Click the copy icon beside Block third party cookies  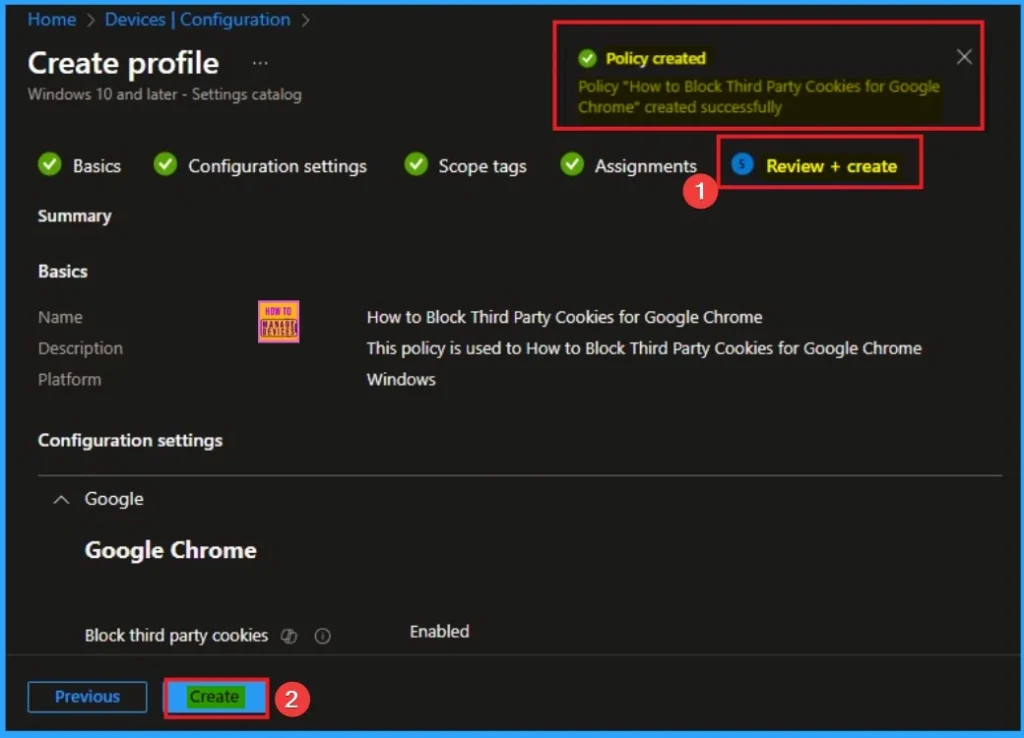(x=289, y=635)
